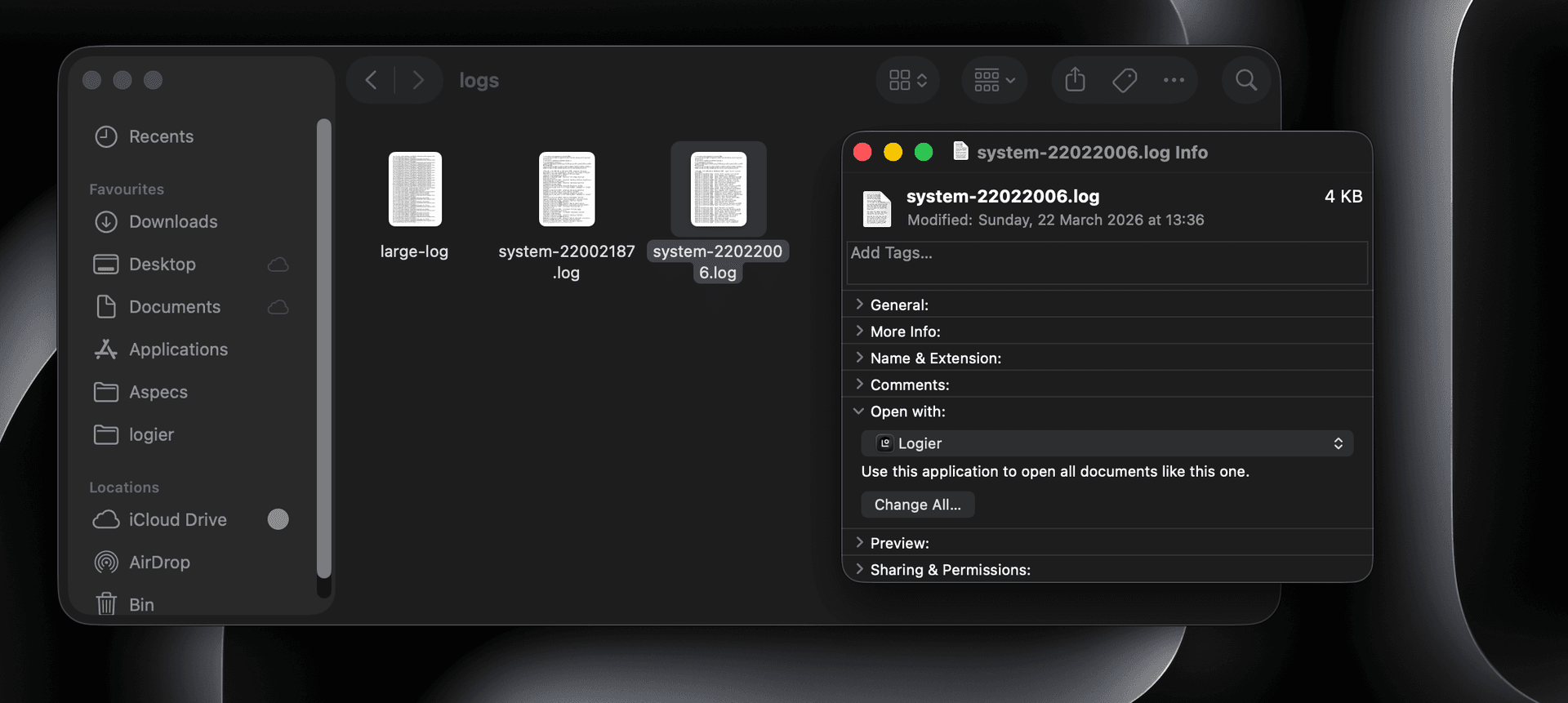
Task: Click the 4 KB file size text
Action: click(1343, 197)
